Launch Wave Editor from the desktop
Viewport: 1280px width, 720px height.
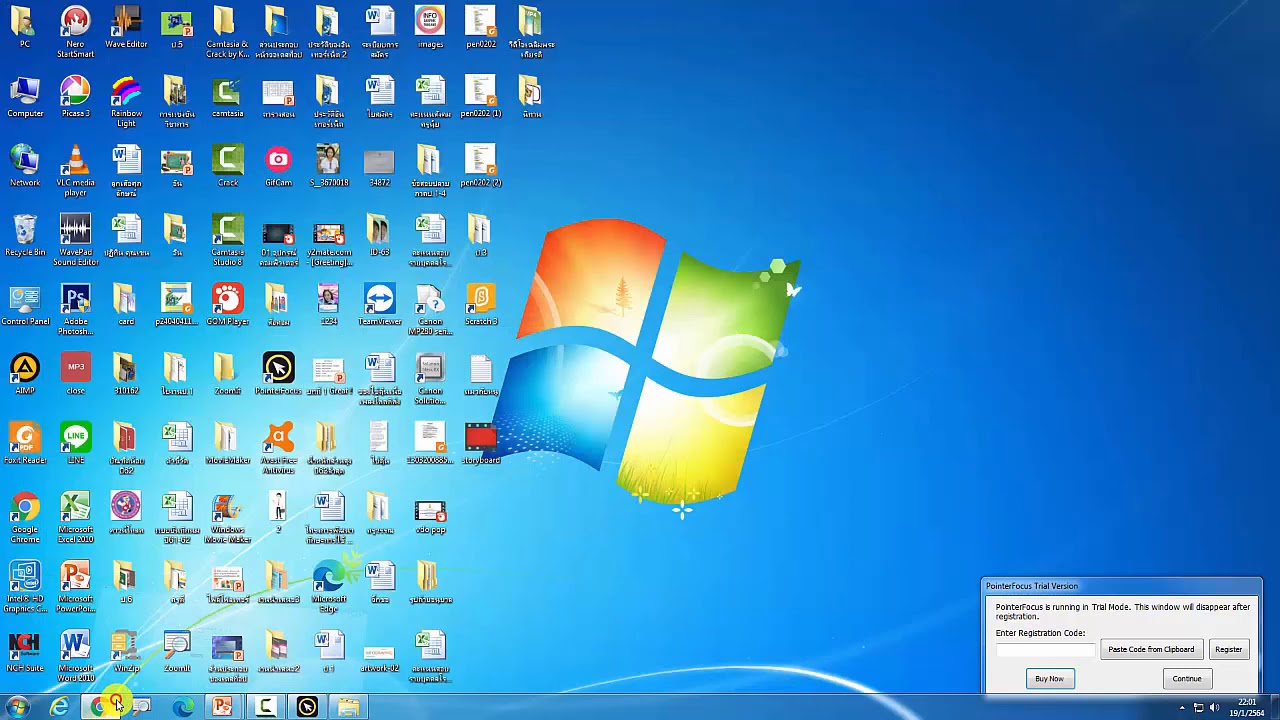[126, 27]
